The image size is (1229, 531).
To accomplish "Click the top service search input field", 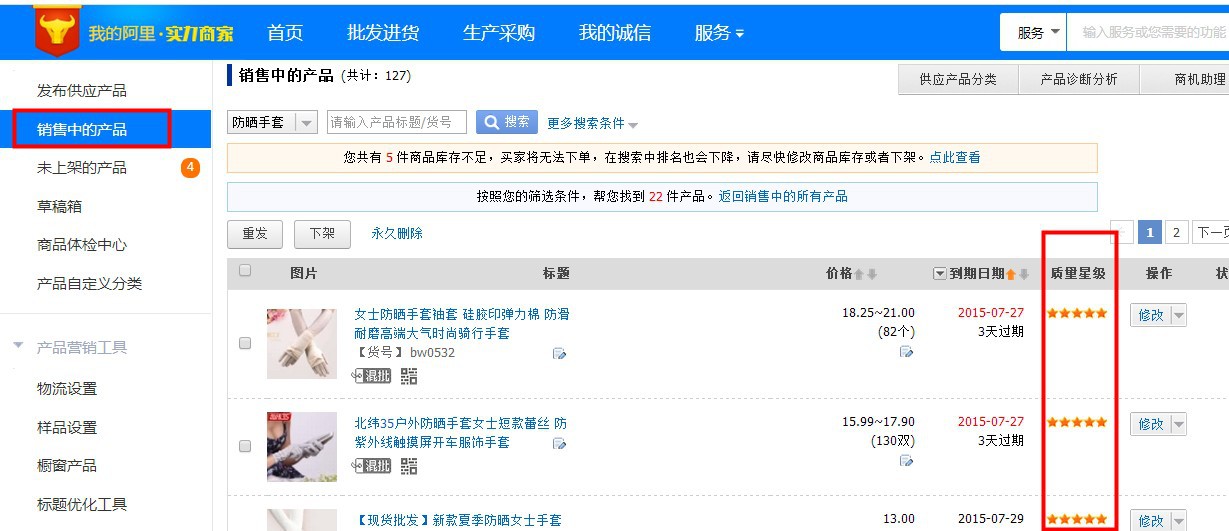I will (1148, 32).
